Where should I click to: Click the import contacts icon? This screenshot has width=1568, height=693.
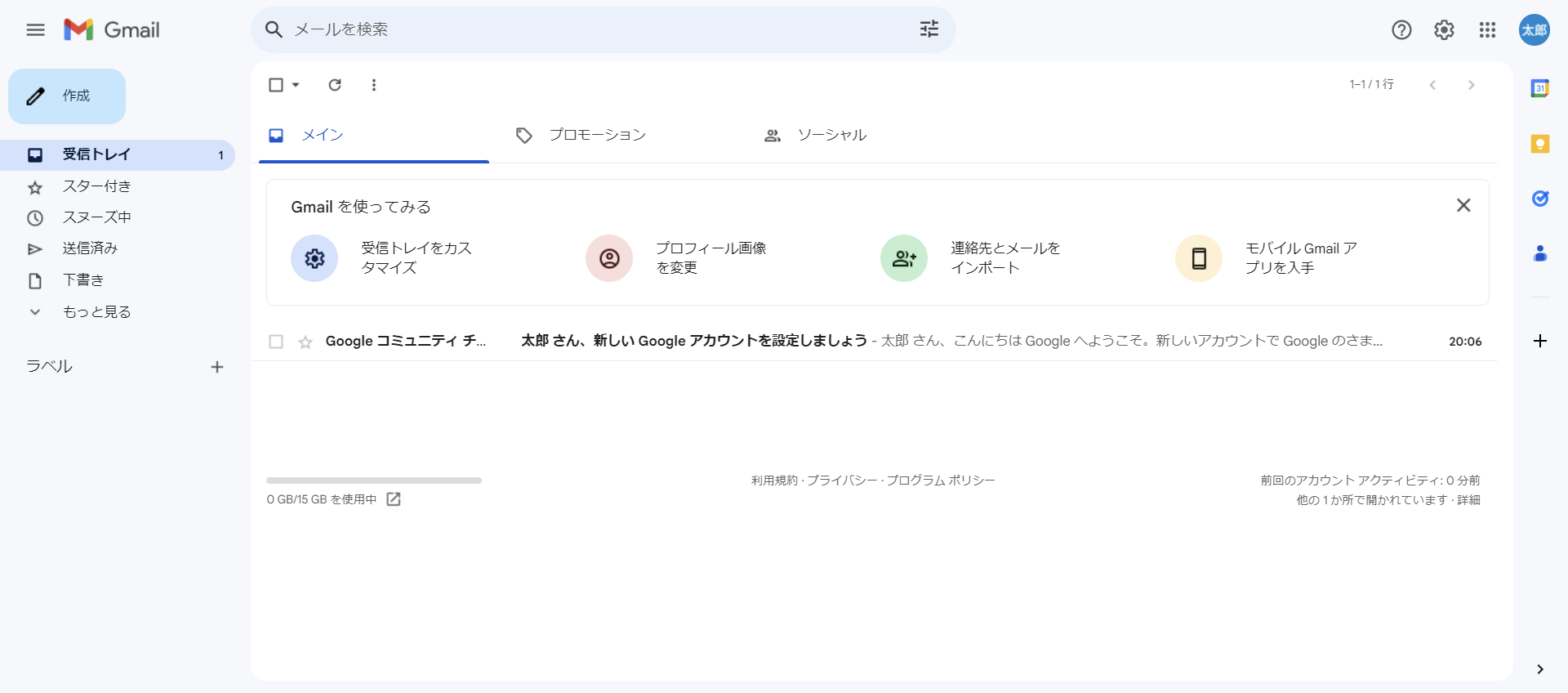904,258
